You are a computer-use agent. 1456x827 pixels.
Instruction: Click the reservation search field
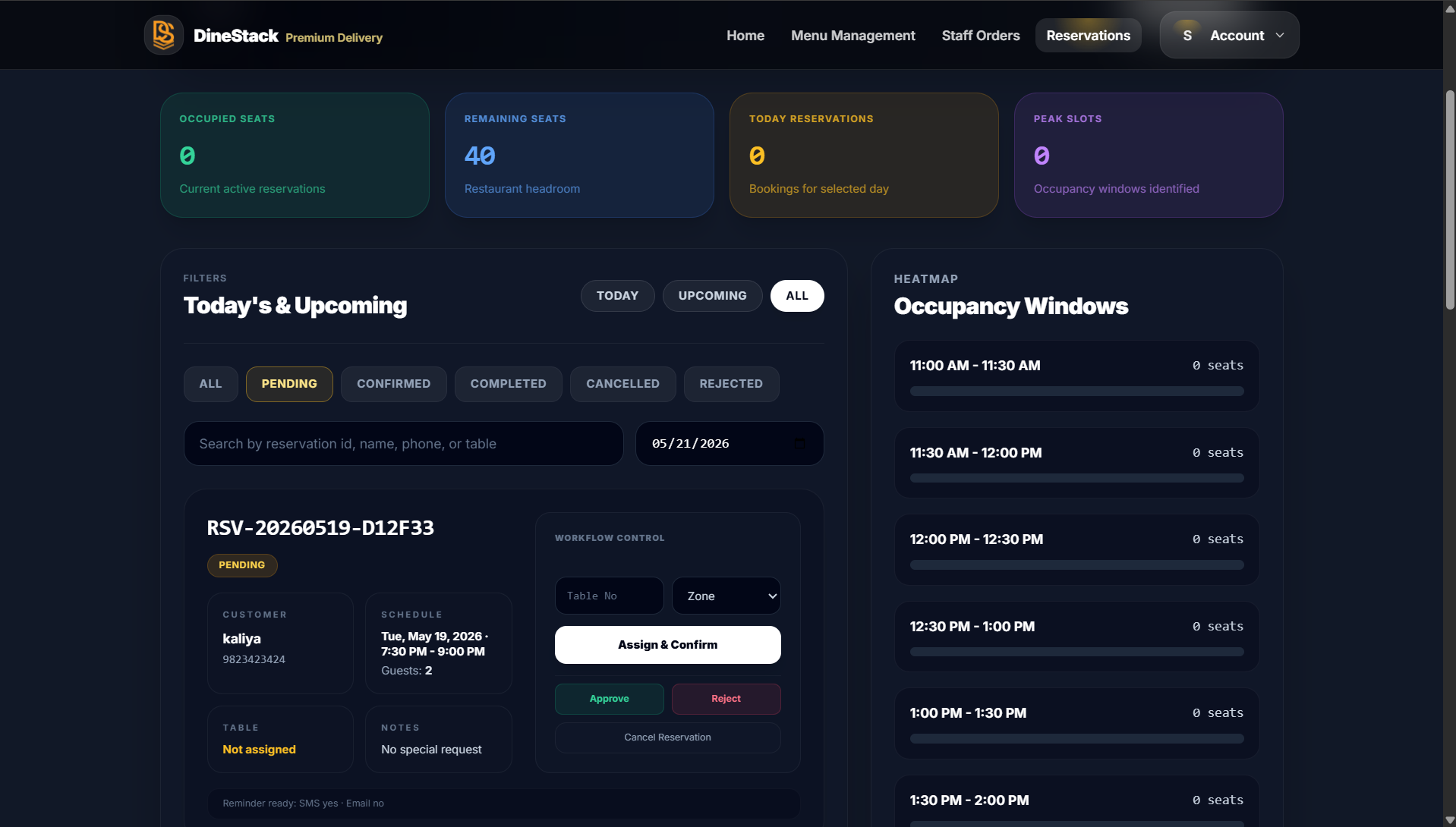403,444
